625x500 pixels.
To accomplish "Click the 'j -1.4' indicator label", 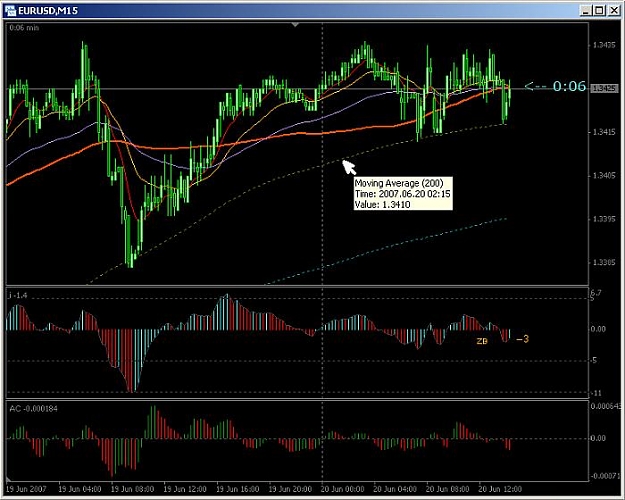I will tap(18, 295).
